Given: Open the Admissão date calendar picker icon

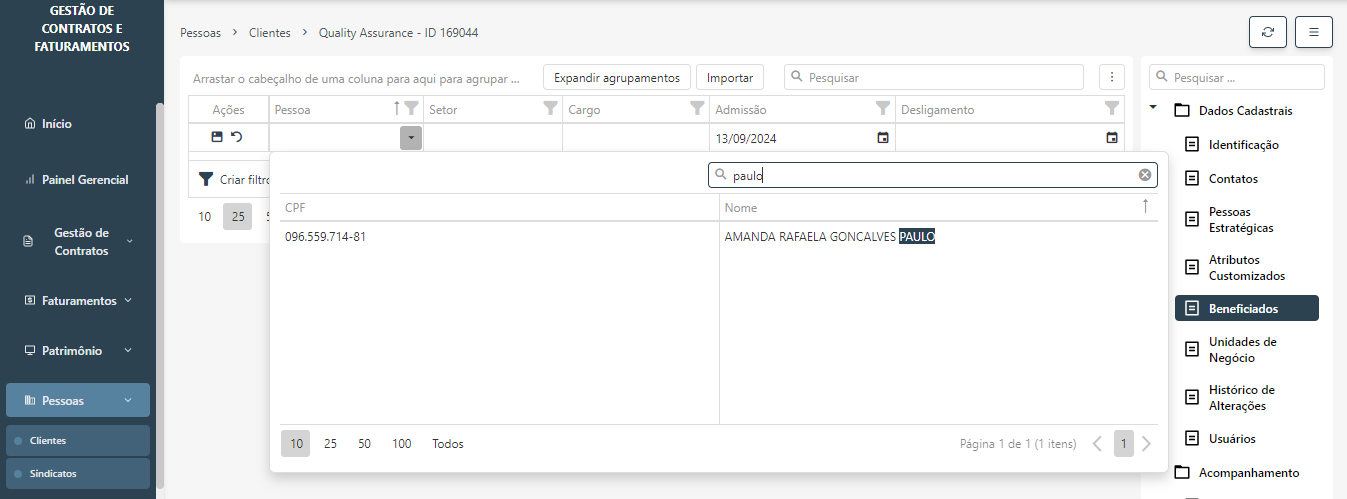Looking at the screenshot, I should (x=883, y=138).
